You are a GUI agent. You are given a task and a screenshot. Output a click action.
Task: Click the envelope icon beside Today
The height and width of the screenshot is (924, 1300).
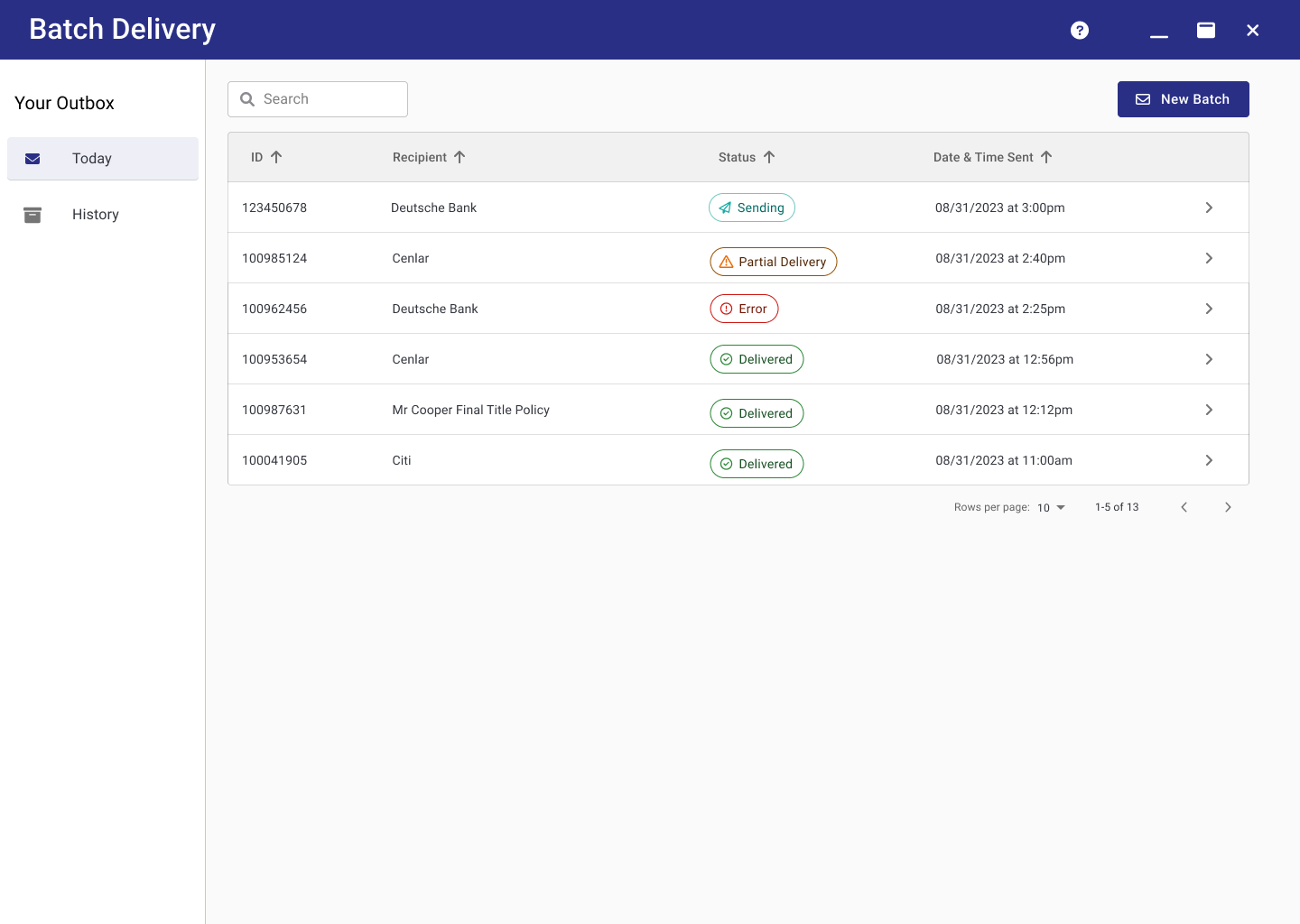point(32,159)
